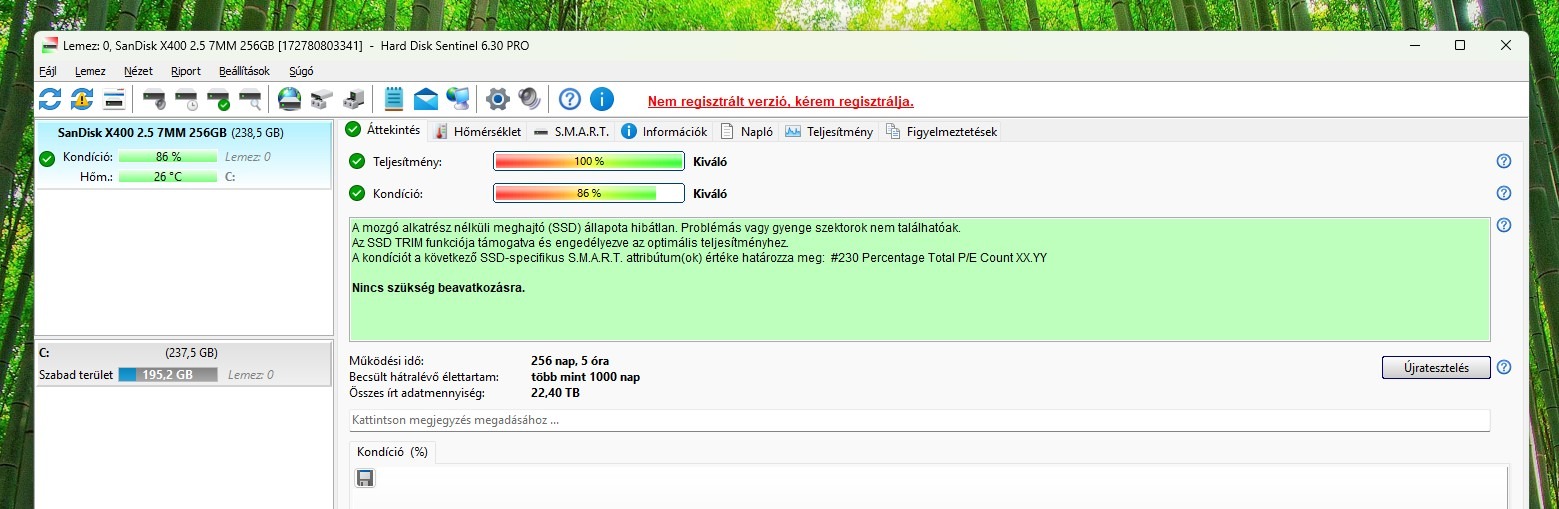Click the computer with drives toolbar icon
The image size is (1559, 509).
click(353, 99)
